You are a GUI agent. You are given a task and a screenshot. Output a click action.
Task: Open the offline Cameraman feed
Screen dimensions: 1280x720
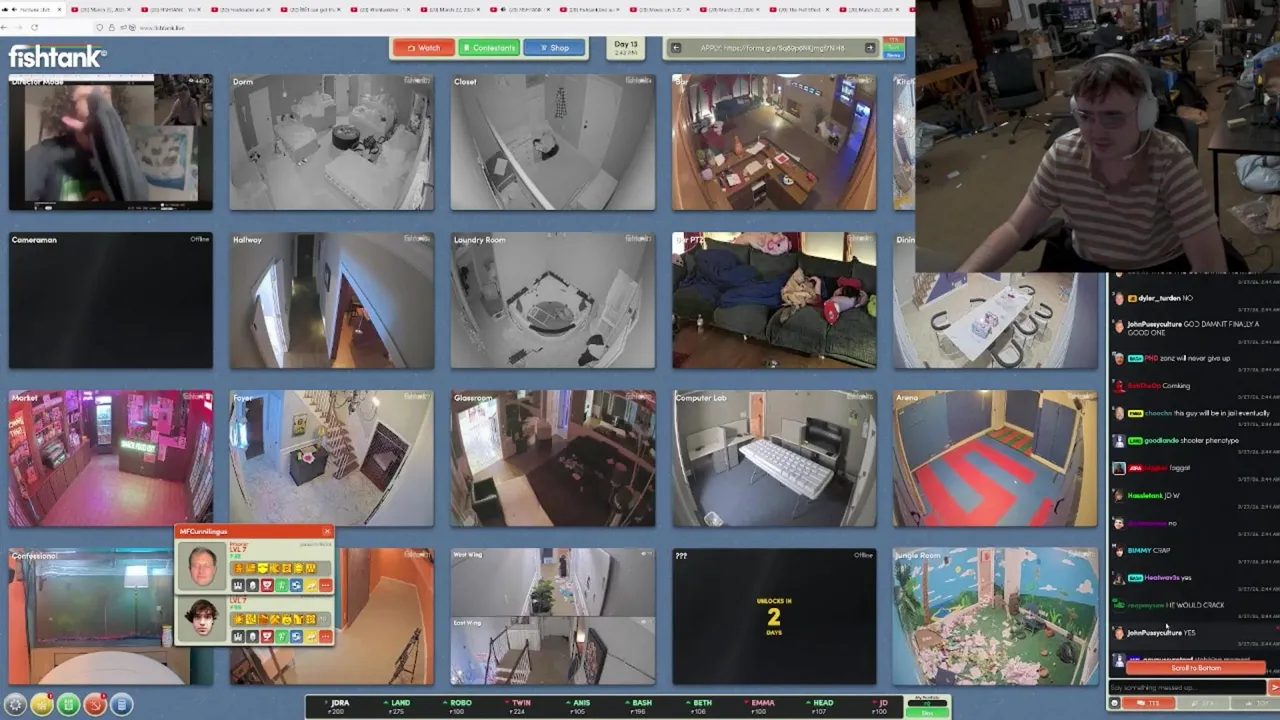click(x=111, y=300)
